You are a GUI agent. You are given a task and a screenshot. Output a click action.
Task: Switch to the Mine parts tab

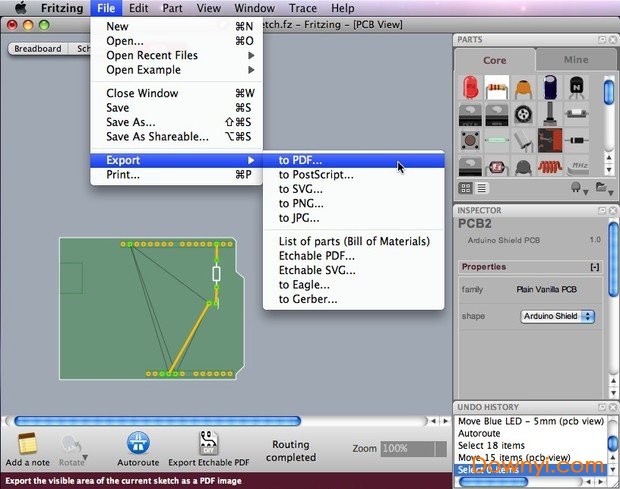[x=576, y=60]
